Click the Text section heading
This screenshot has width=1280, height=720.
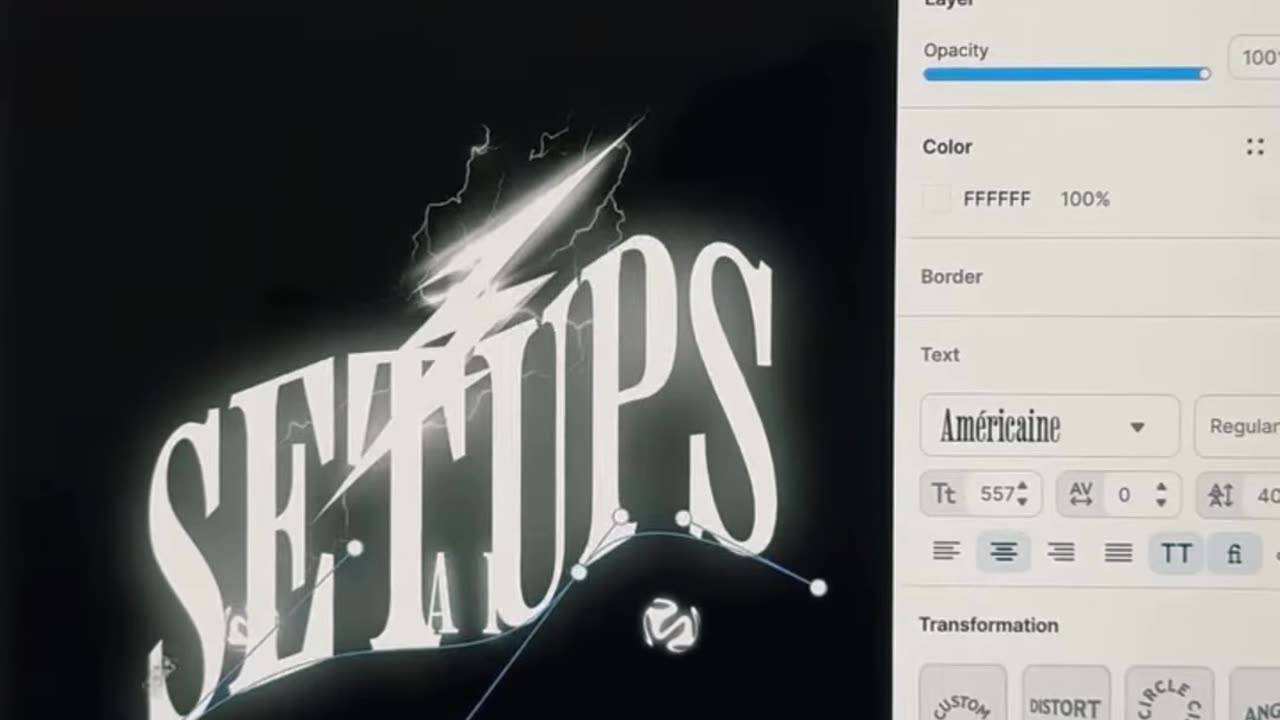coord(940,354)
